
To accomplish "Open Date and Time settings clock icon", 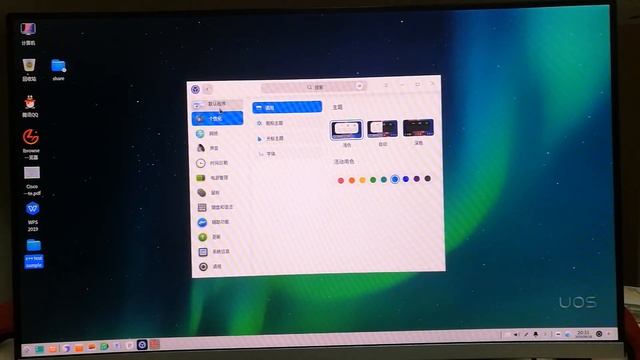I will click(200, 163).
